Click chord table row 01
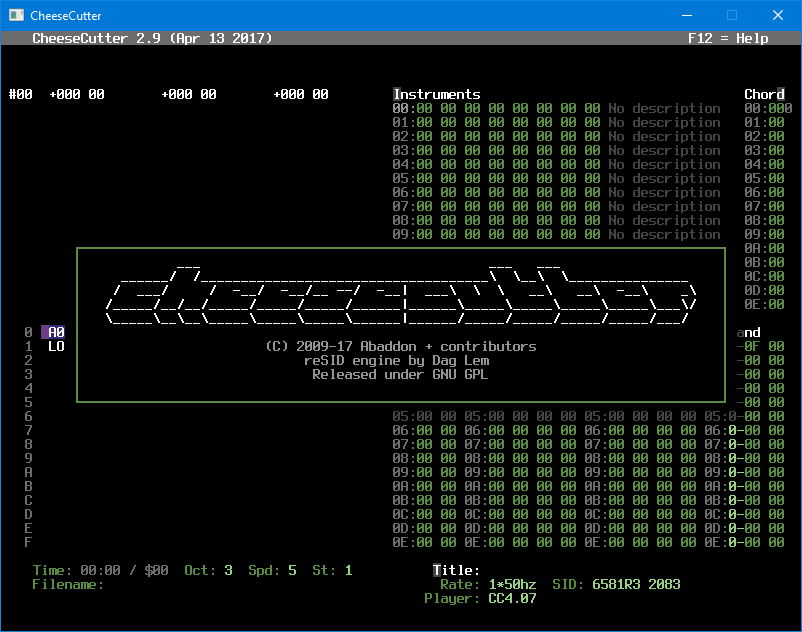The width and height of the screenshot is (802, 632). tap(764, 122)
